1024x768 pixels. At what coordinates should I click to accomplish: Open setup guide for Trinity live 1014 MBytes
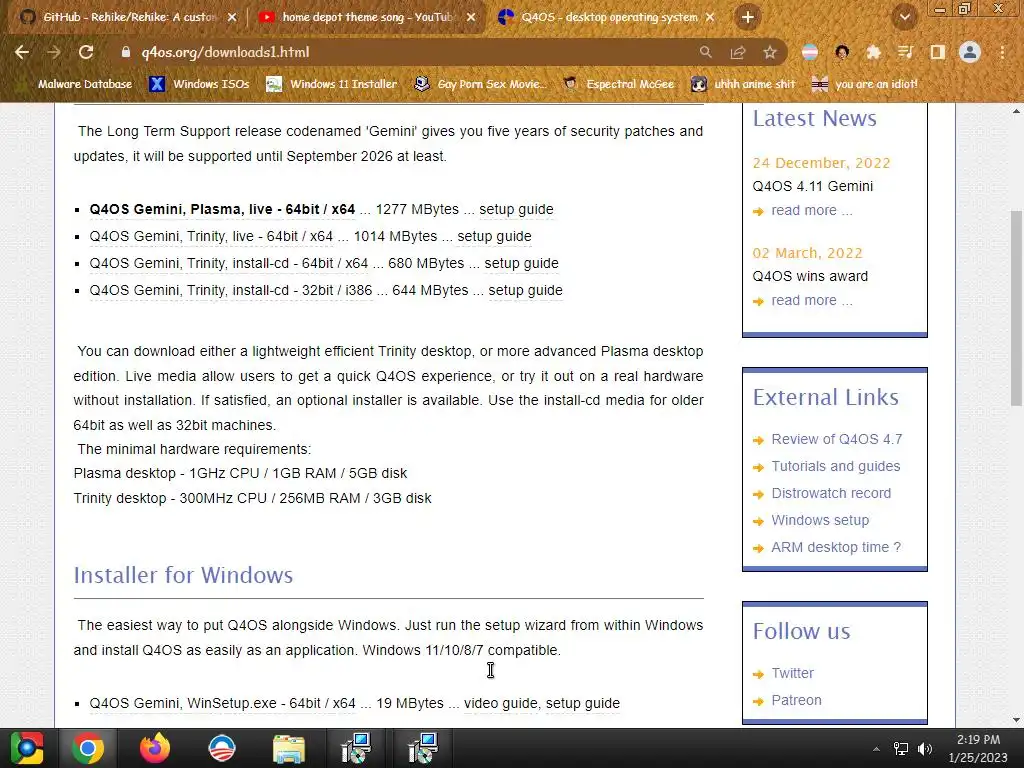click(494, 236)
